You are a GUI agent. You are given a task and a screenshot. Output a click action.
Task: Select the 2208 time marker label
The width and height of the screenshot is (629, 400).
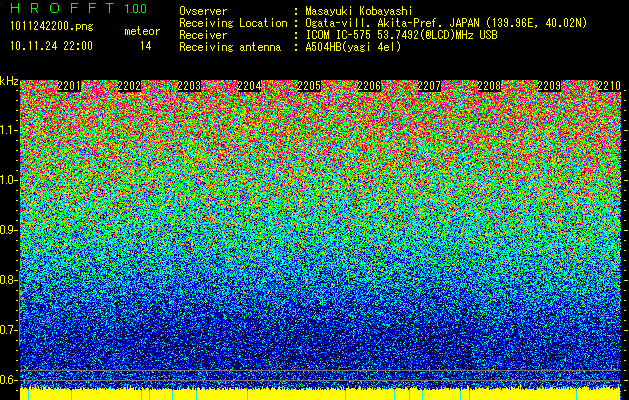(x=489, y=86)
